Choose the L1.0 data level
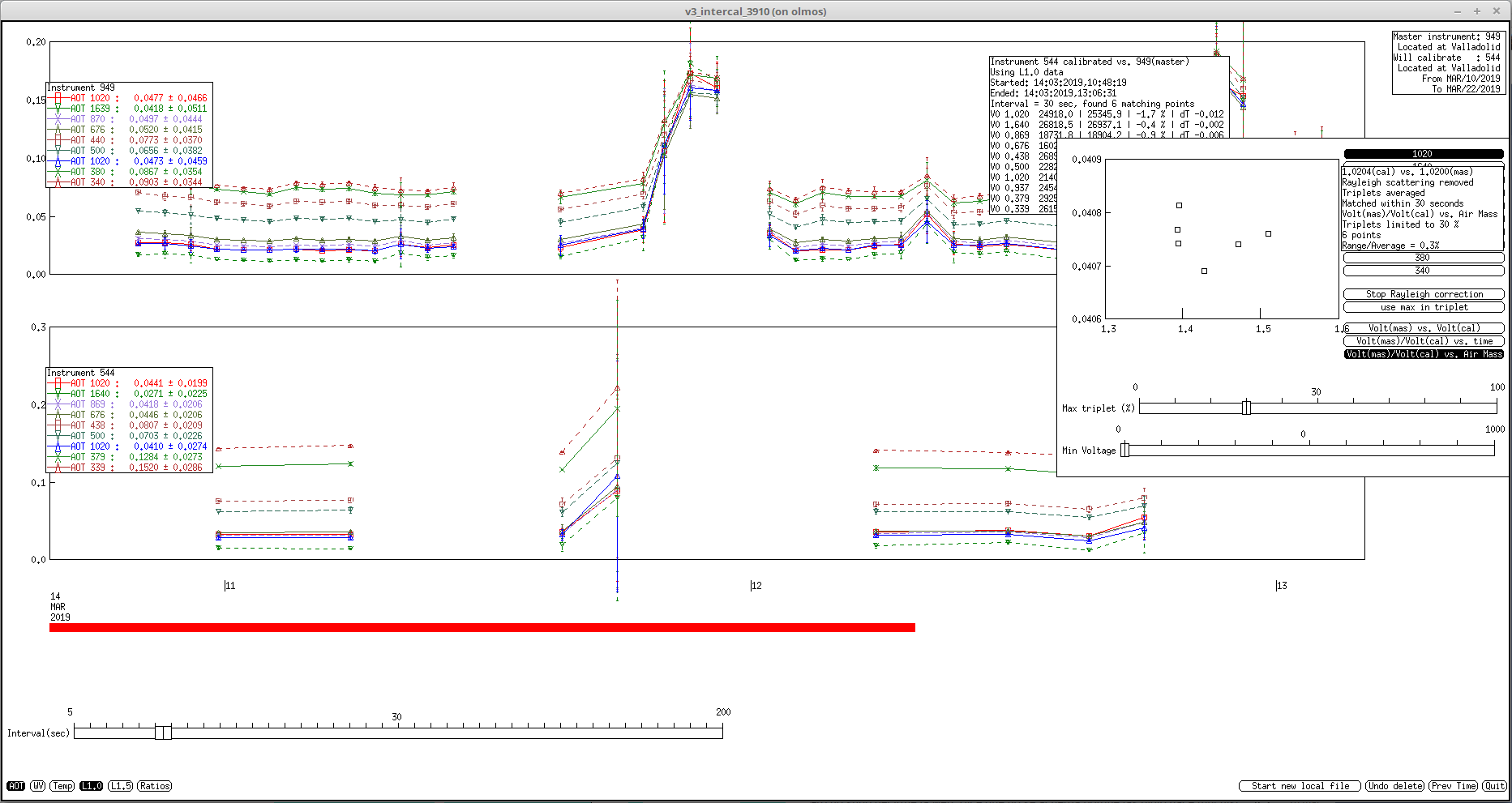 pos(91,786)
